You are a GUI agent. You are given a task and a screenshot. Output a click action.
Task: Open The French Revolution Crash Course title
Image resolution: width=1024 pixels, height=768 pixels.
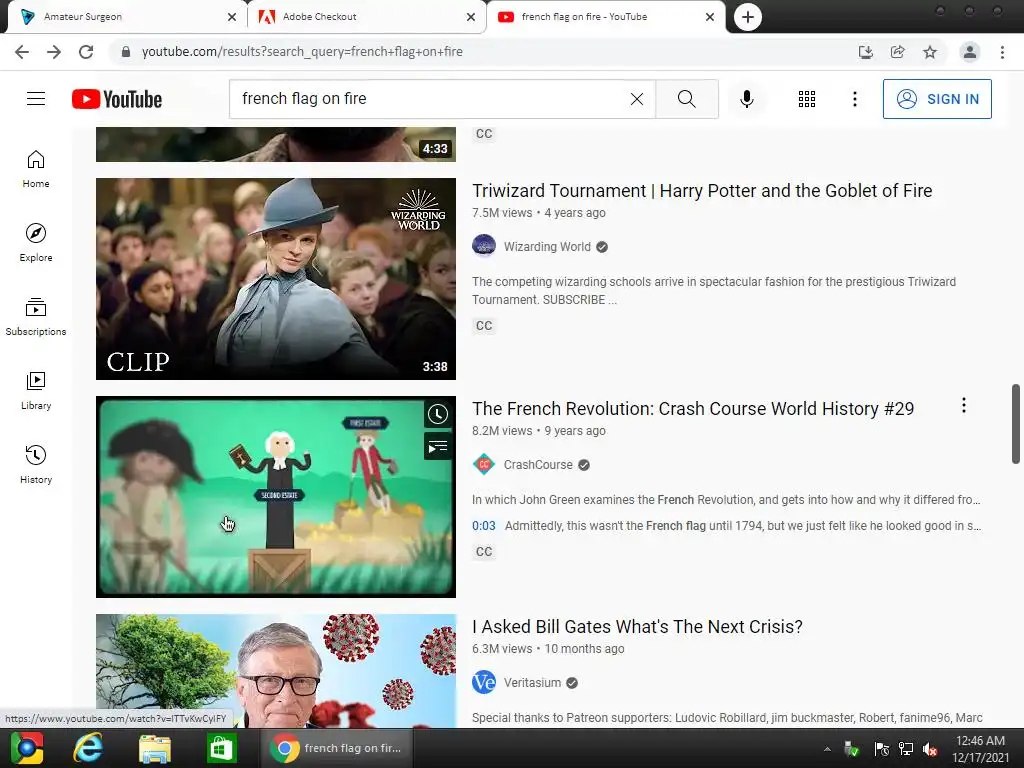pyautogui.click(x=693, y=409)
